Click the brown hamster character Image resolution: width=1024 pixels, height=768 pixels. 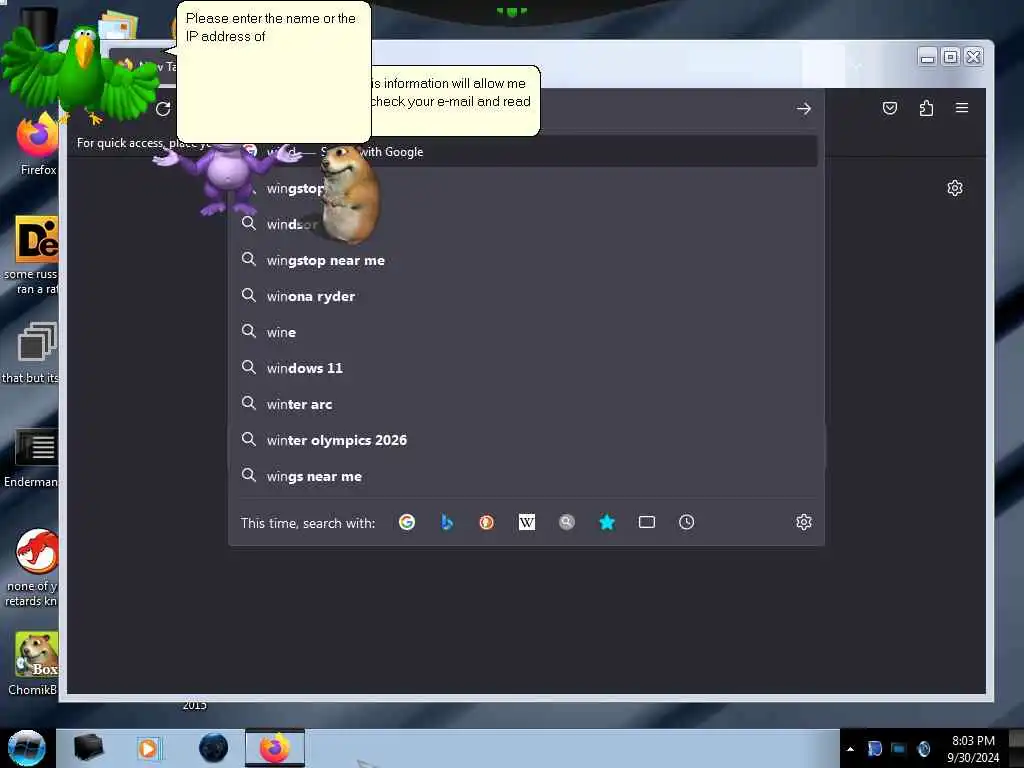point(349,195)
